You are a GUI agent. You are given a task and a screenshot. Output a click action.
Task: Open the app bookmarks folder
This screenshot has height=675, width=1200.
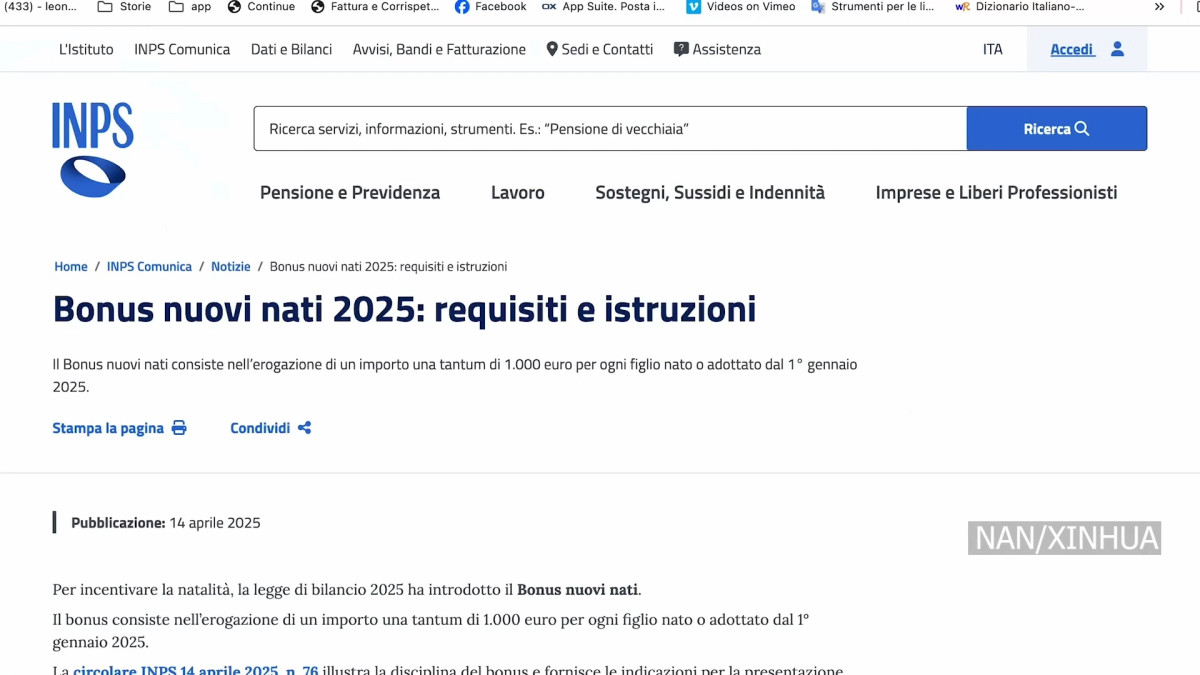pos(190,6)
